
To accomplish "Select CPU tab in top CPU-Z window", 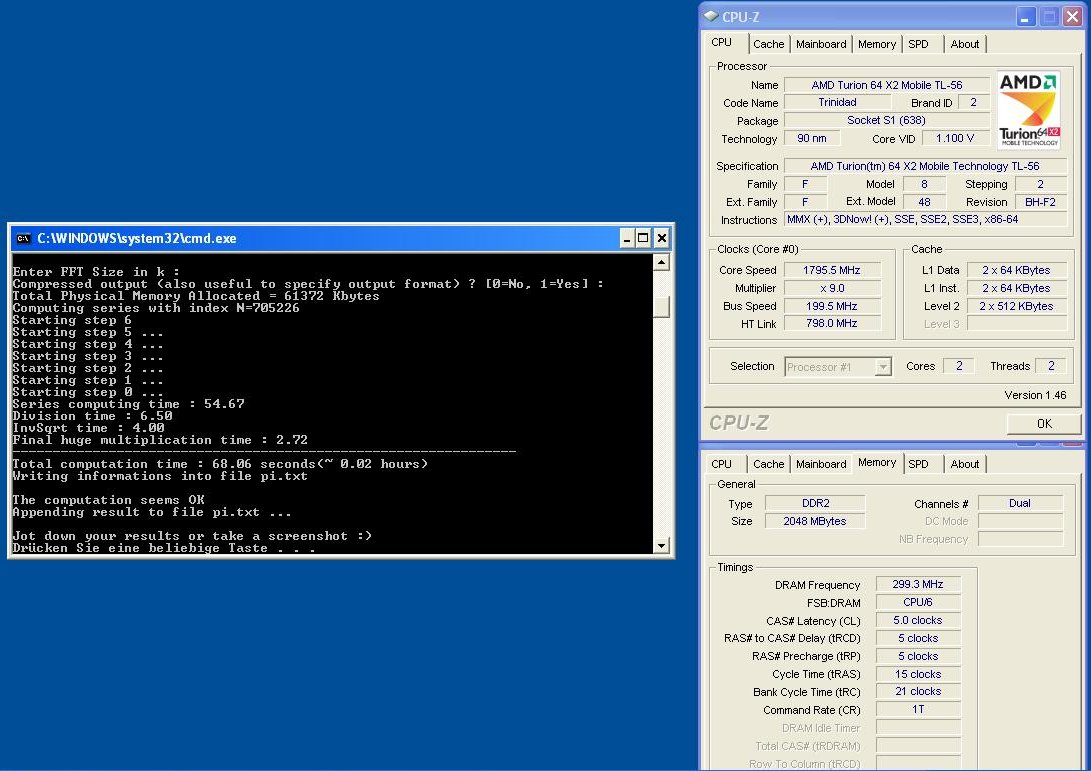I will point(722,42).
